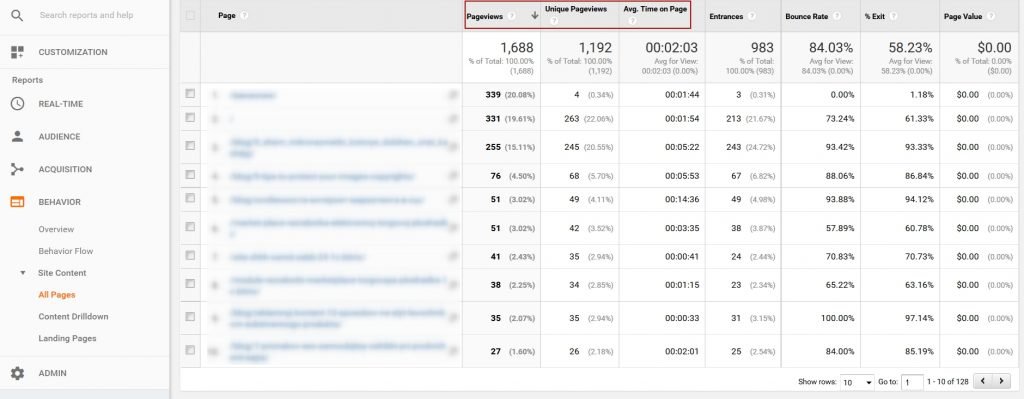Click the search magnifier icon in sidebar
This screenshot has height=399, width=1024.
pyautogui.click(x=18, y=15)
